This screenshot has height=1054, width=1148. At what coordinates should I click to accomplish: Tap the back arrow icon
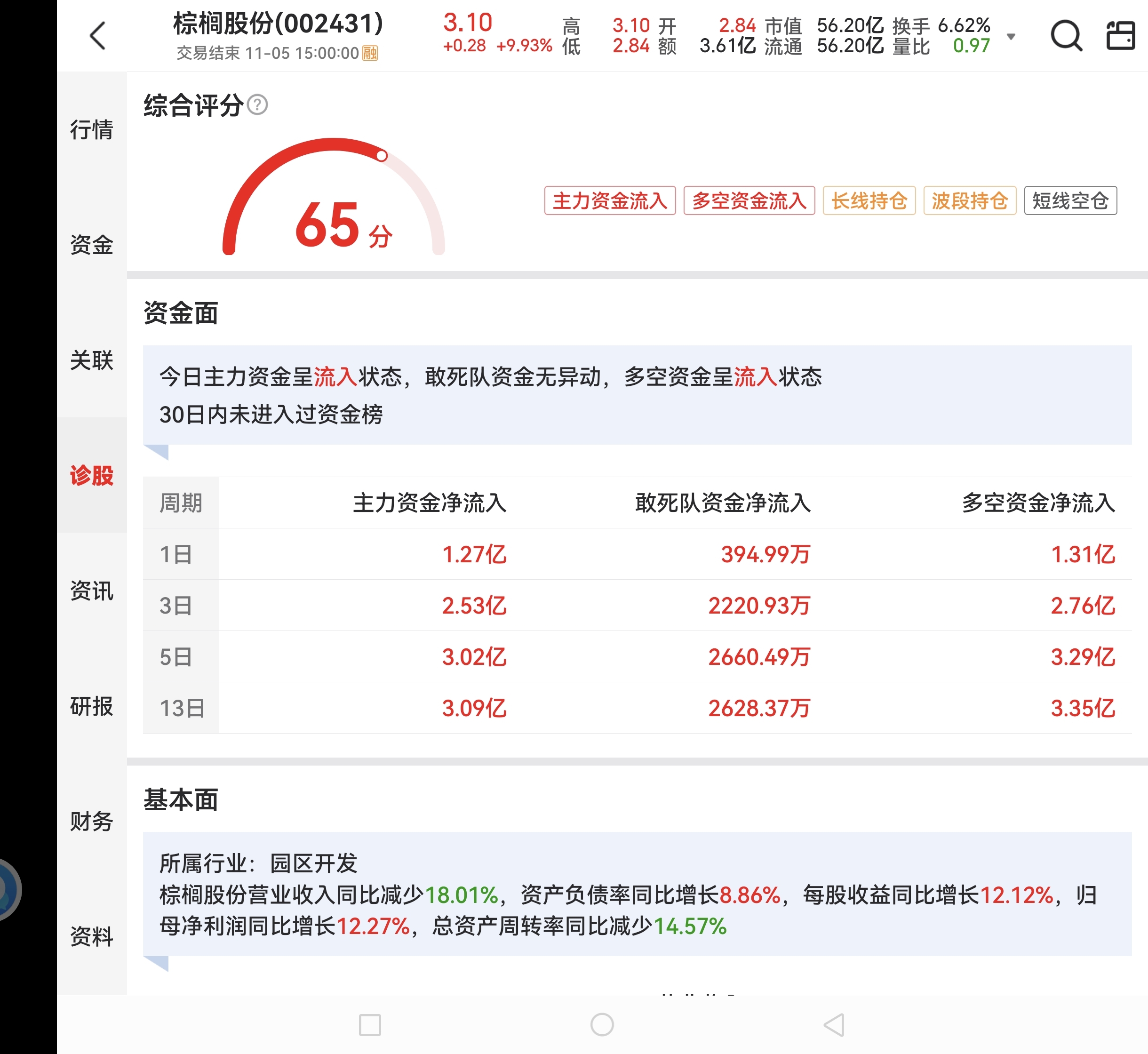point(98,36)
